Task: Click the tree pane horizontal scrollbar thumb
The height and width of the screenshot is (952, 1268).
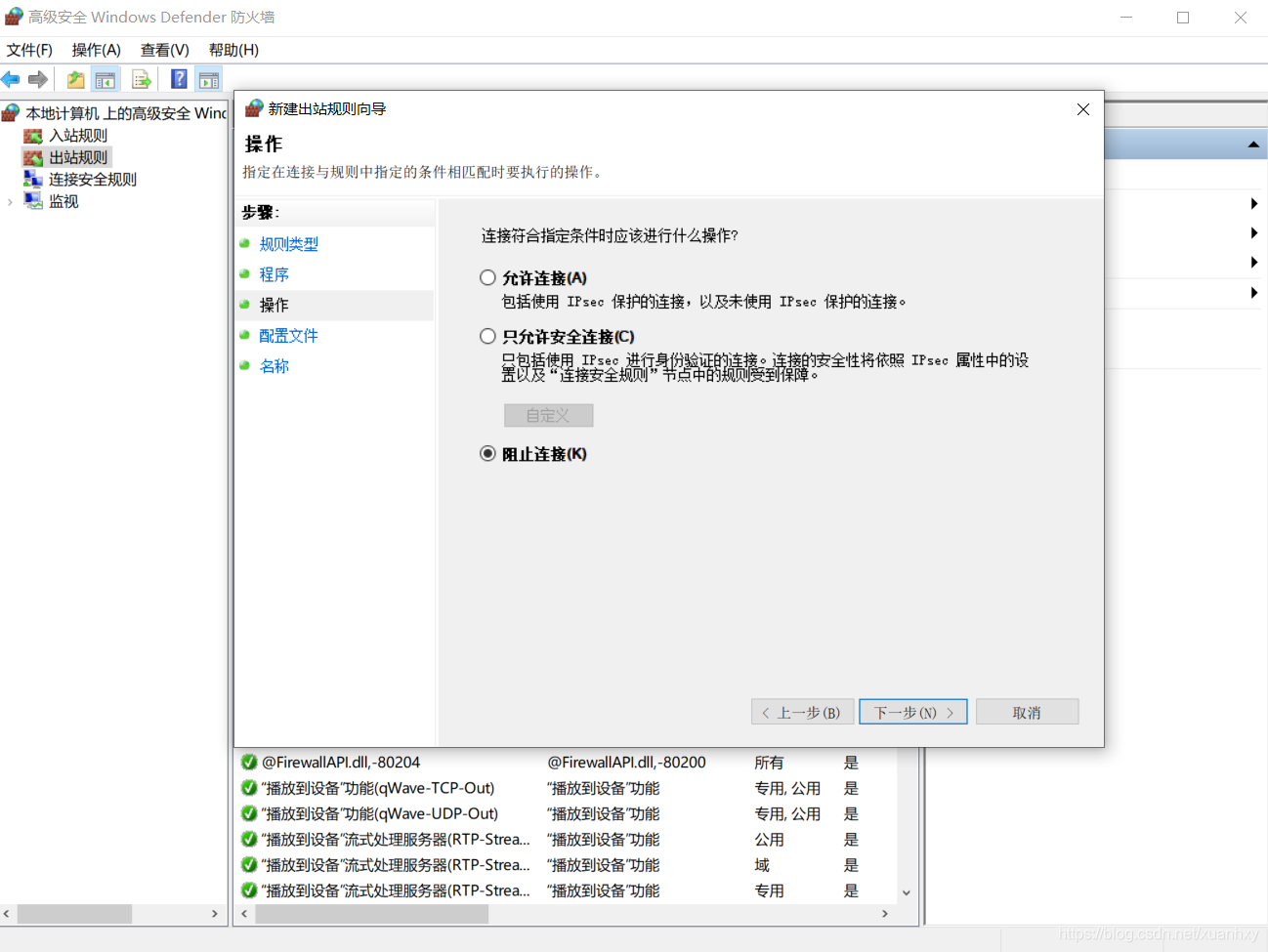Action: tap(75, 914)
